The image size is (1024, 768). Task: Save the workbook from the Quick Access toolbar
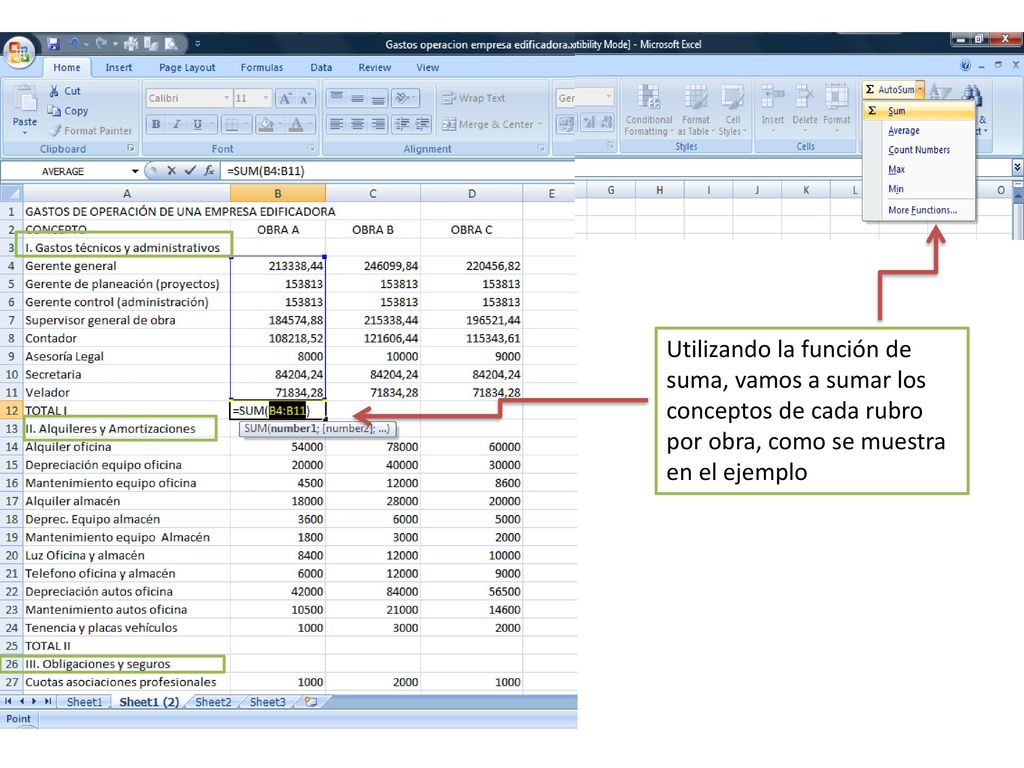coord(54,44)
